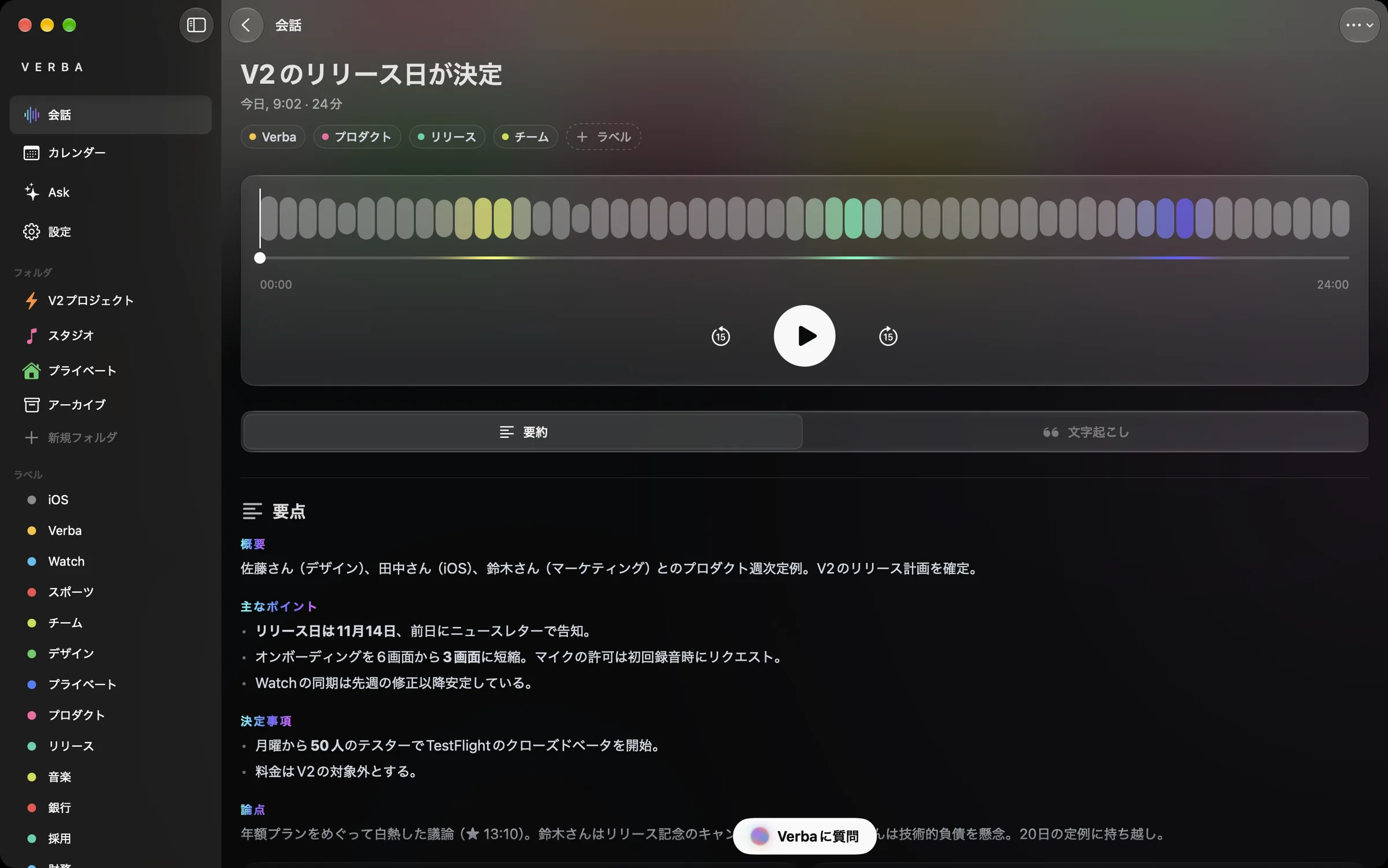Click the リリース tag chip under title
The image size is (1388, 868).
click(x=446, y=136)
